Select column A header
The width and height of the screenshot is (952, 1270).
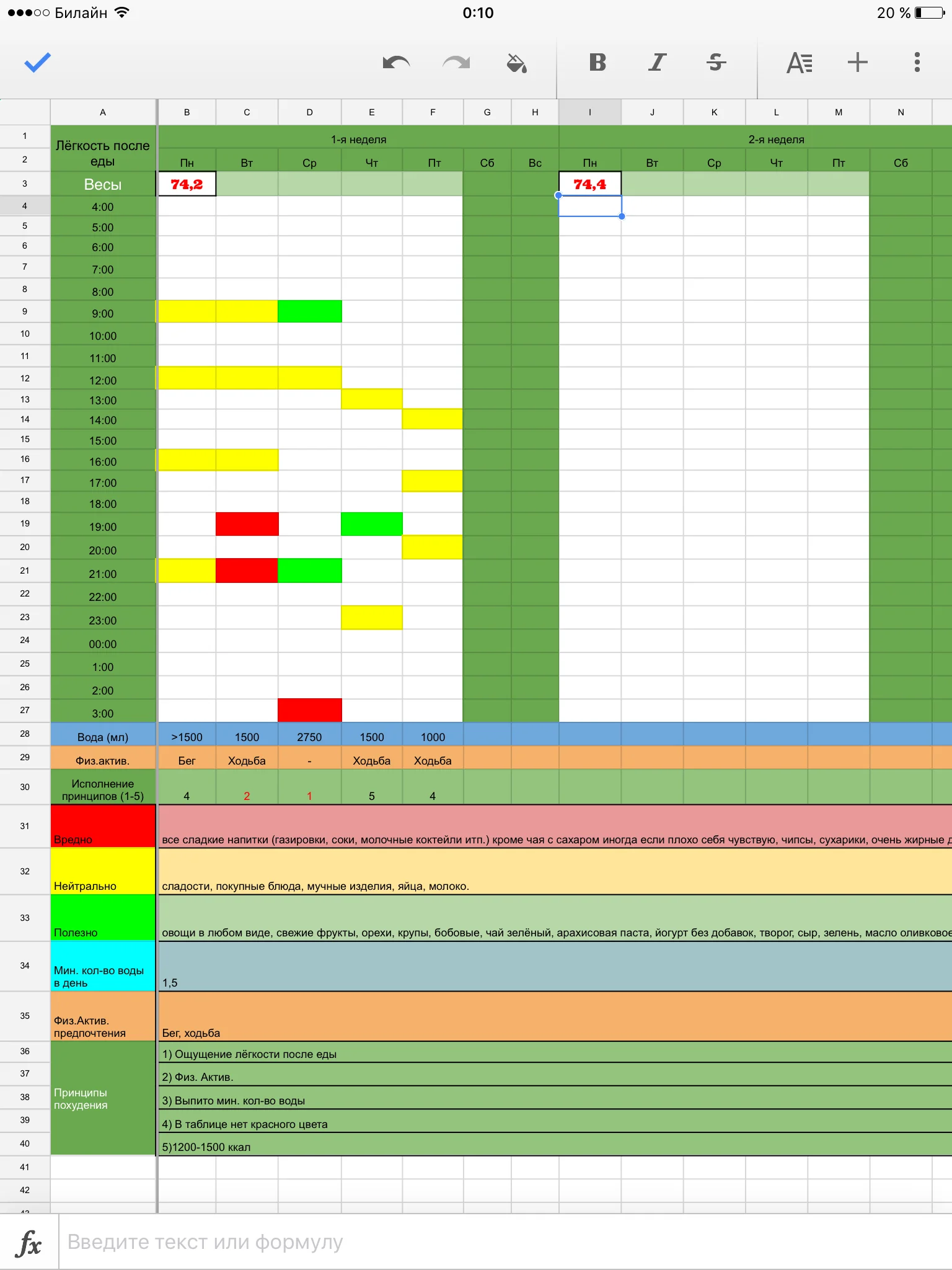(x=103, y=112)
